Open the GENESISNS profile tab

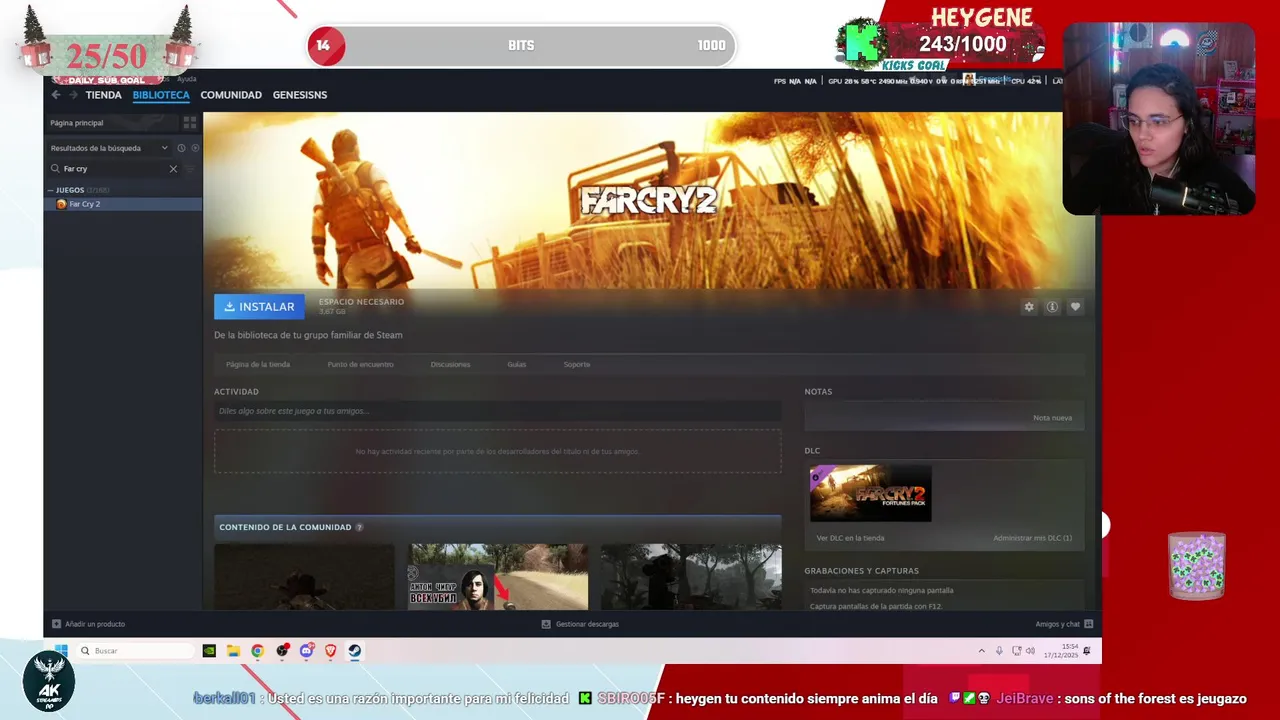pyautogui.click(x=300, y=95)
